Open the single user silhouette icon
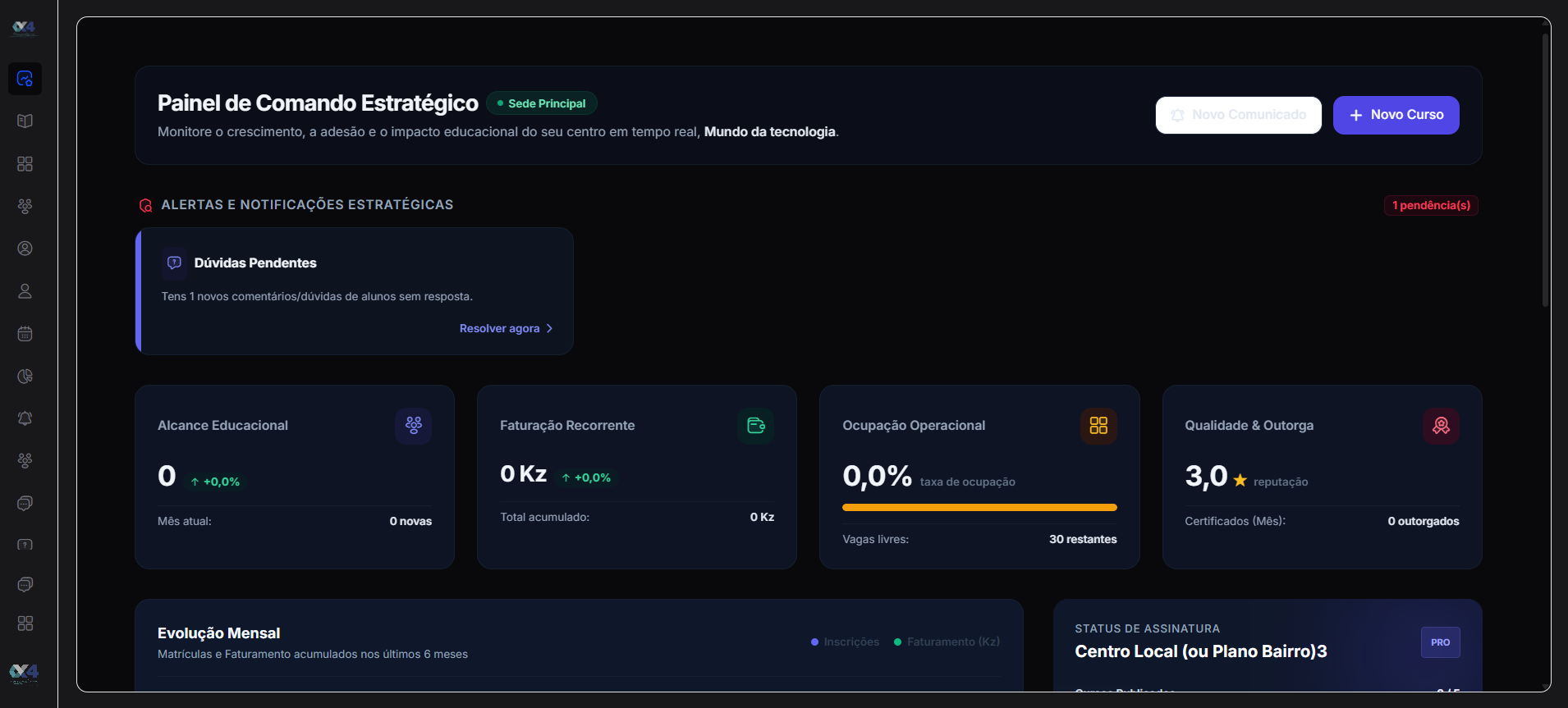 pos(25,291)
